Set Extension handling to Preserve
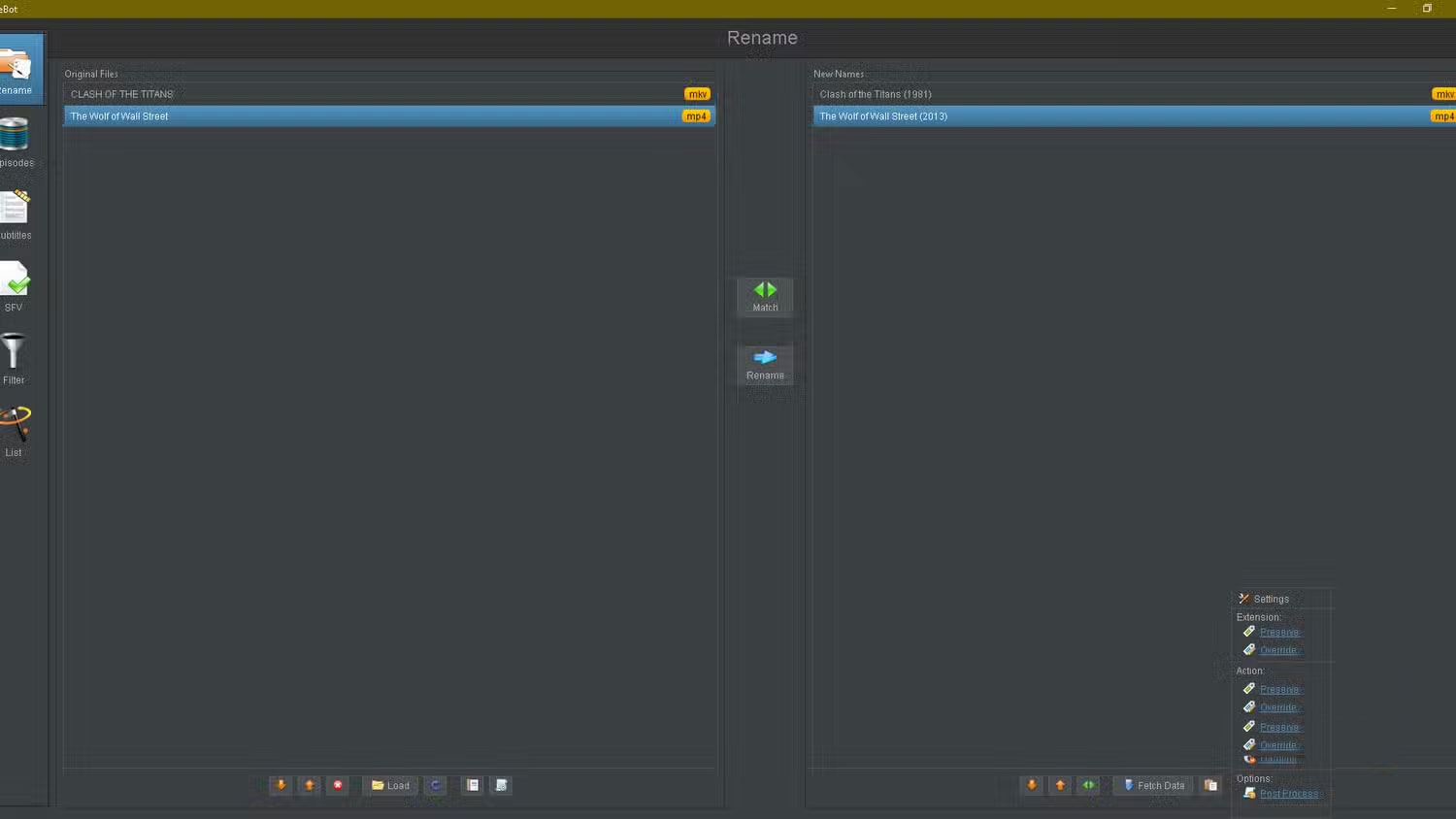1456x819 pixels. pyautogui.click(x=1278, y=632)
